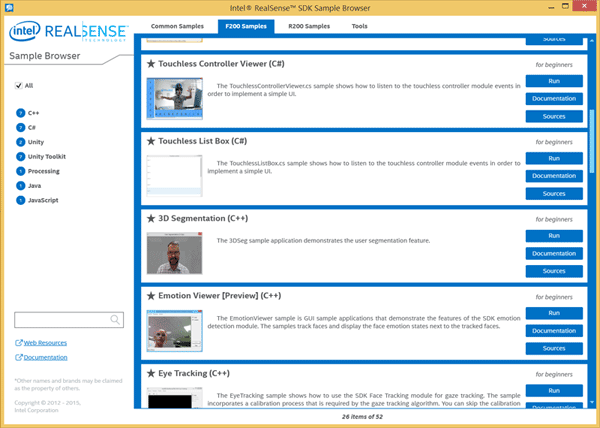Click the Eye Tracking (C++) title
The height and width of the screenshot is (428, 600).
(x=194, y=373)
